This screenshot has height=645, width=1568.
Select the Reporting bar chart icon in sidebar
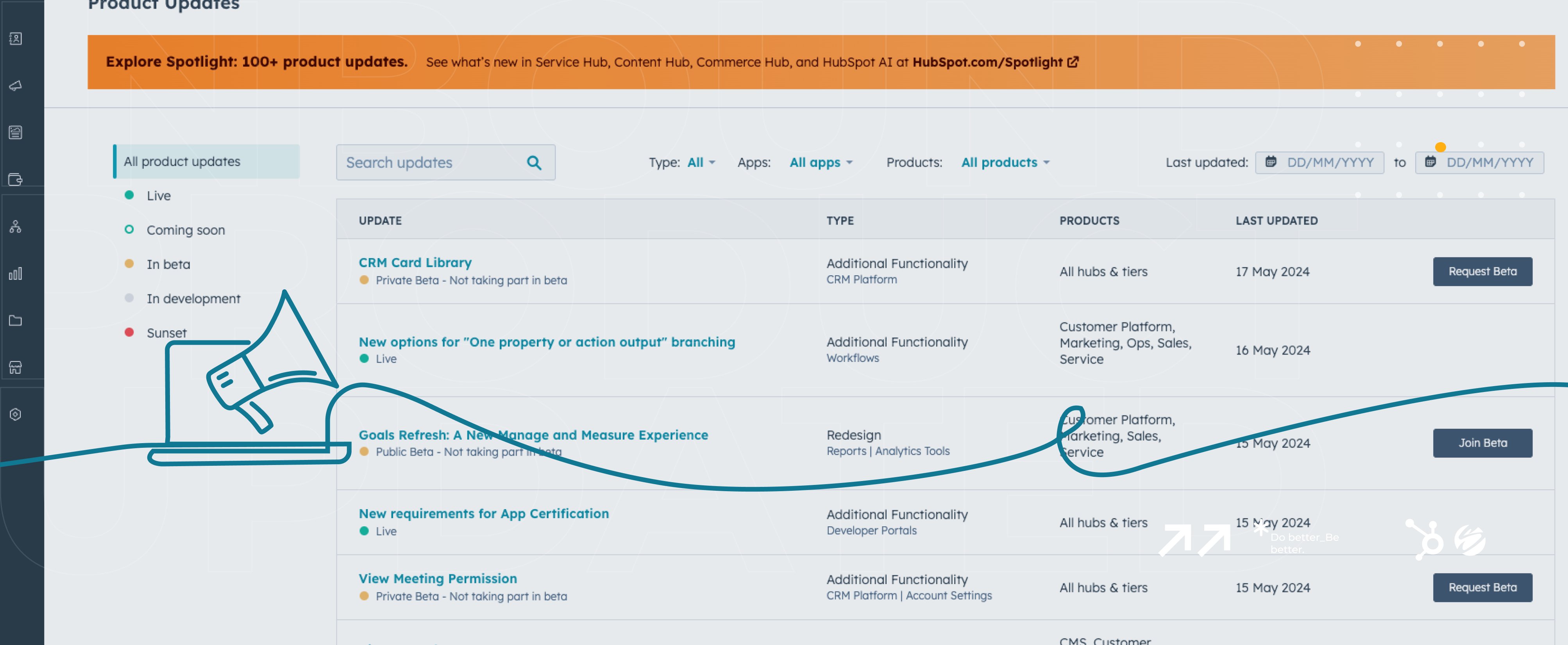tap(16, 274)
